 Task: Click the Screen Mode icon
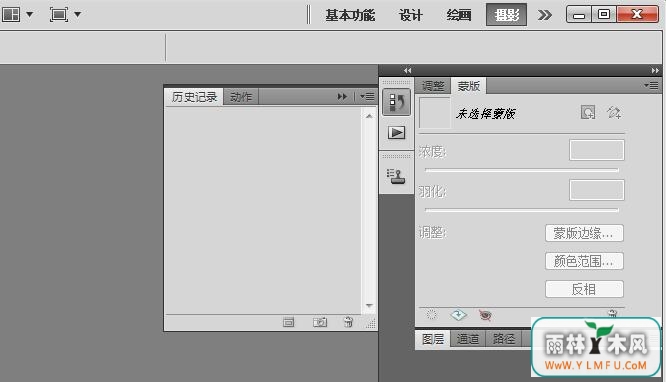[59, 14]
